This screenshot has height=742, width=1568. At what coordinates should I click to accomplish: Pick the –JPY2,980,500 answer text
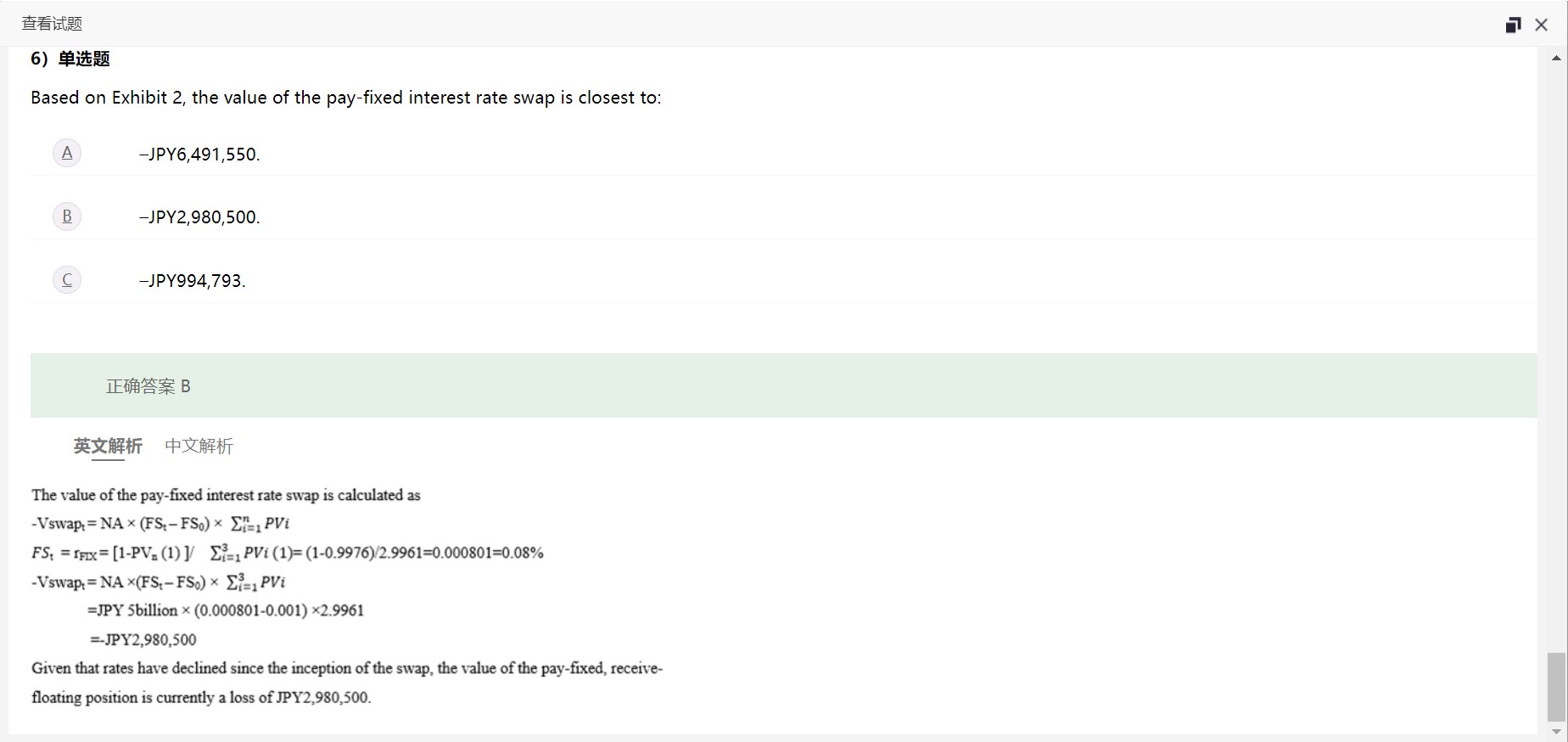pos(199,217)
